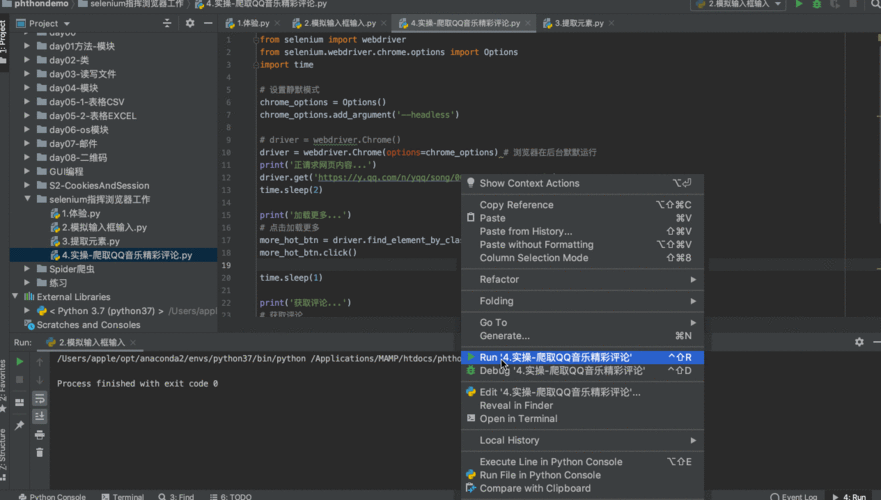Expand the Spider爬虫 folder
This screenshot has width=881, height=500.
(x=26, y=269)
